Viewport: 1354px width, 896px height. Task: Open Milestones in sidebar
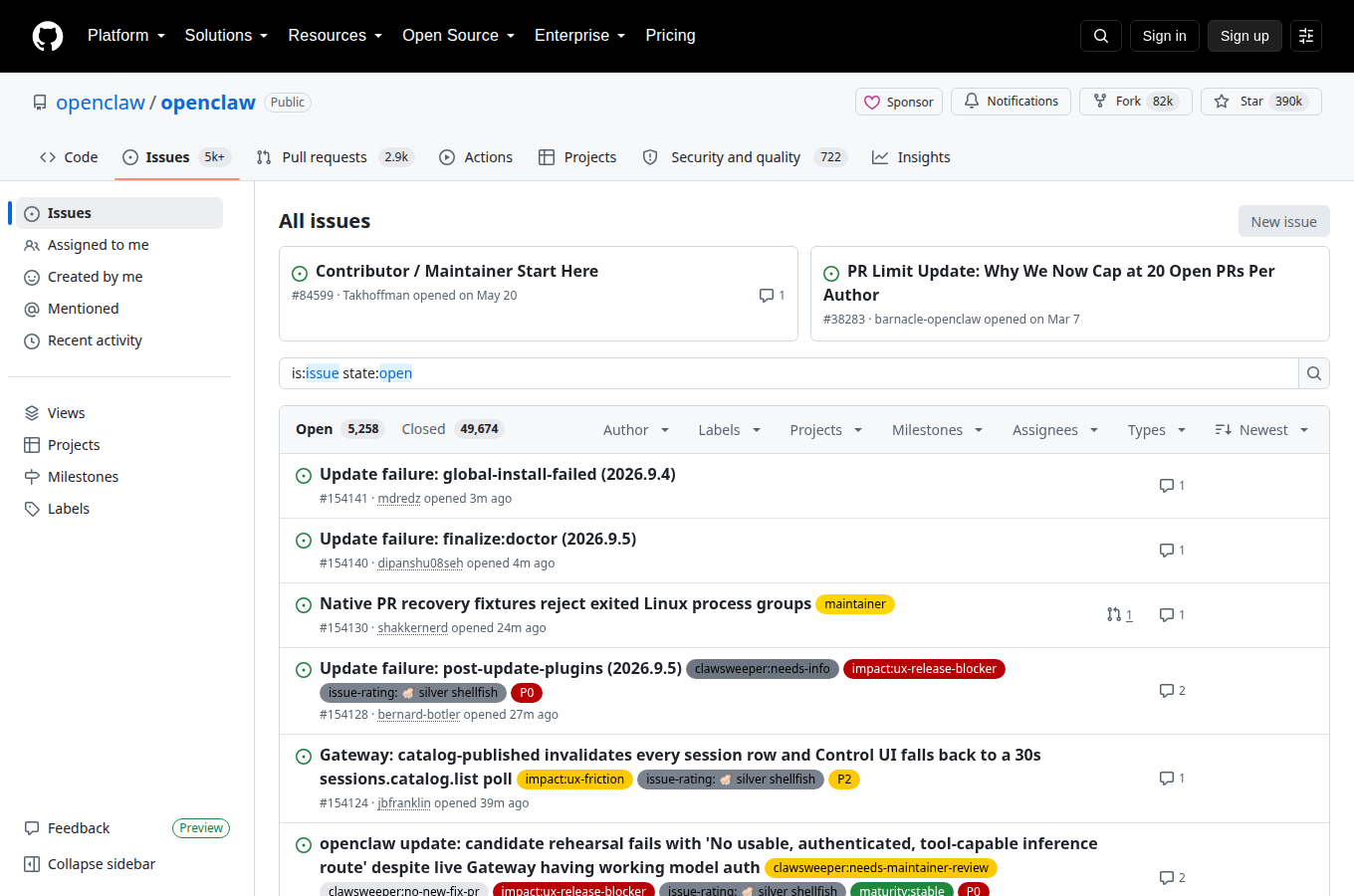(x=83, y=477)
